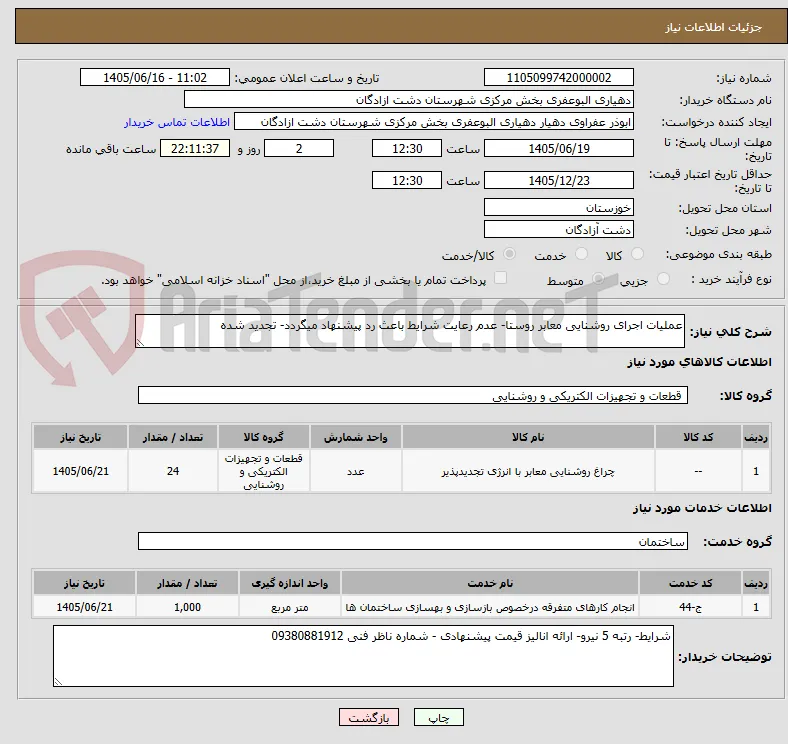Click the unit cell متر مربع

point(290,607)
